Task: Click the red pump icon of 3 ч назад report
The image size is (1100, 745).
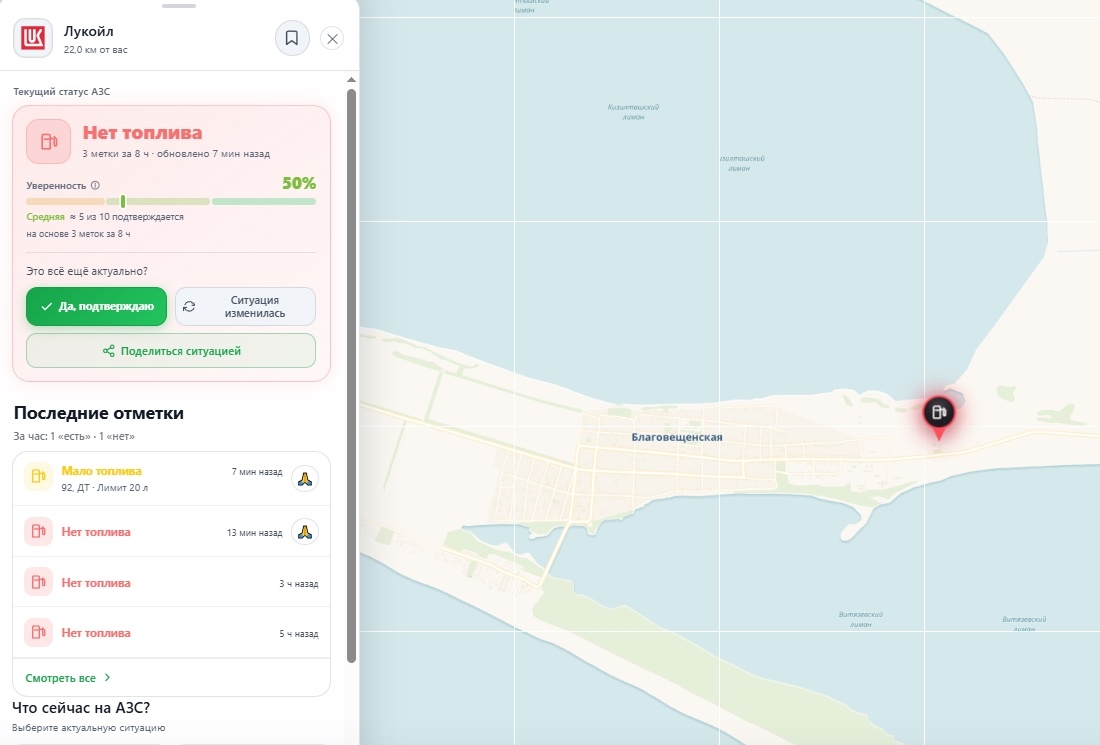Action: click(x=39, y=582)
